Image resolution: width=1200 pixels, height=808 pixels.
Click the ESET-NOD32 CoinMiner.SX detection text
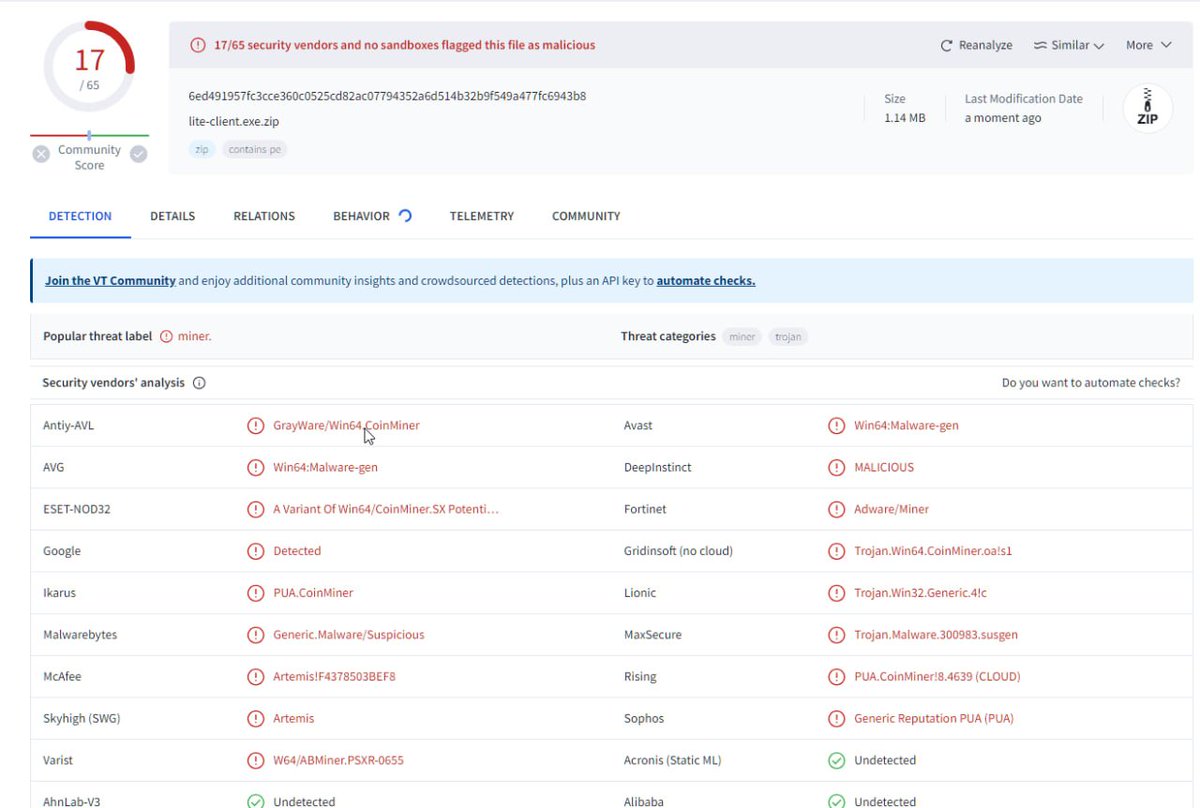(386, 510)
